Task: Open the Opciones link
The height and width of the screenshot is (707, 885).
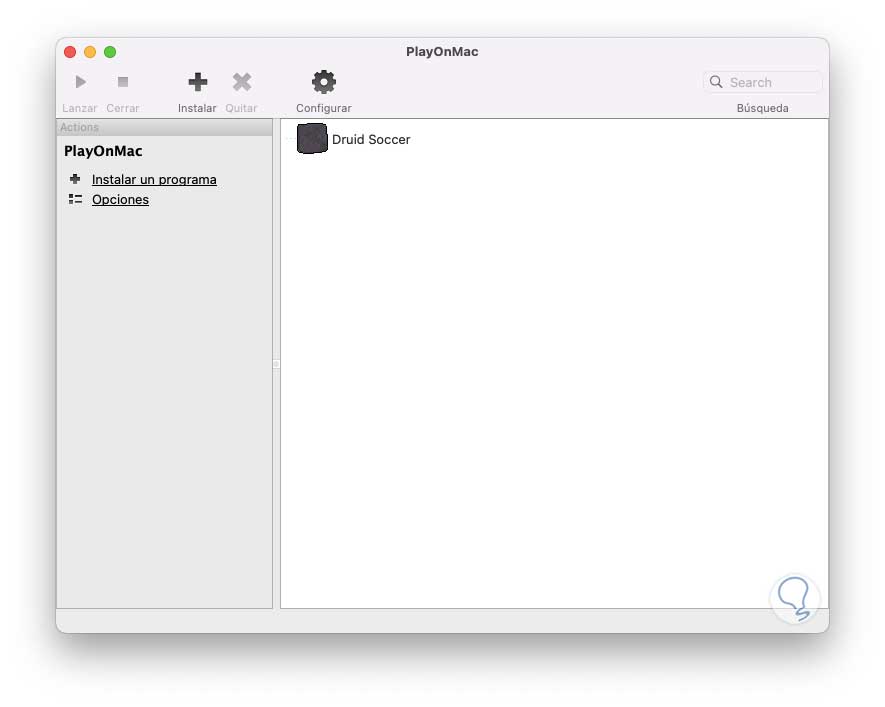Action: 120,200
